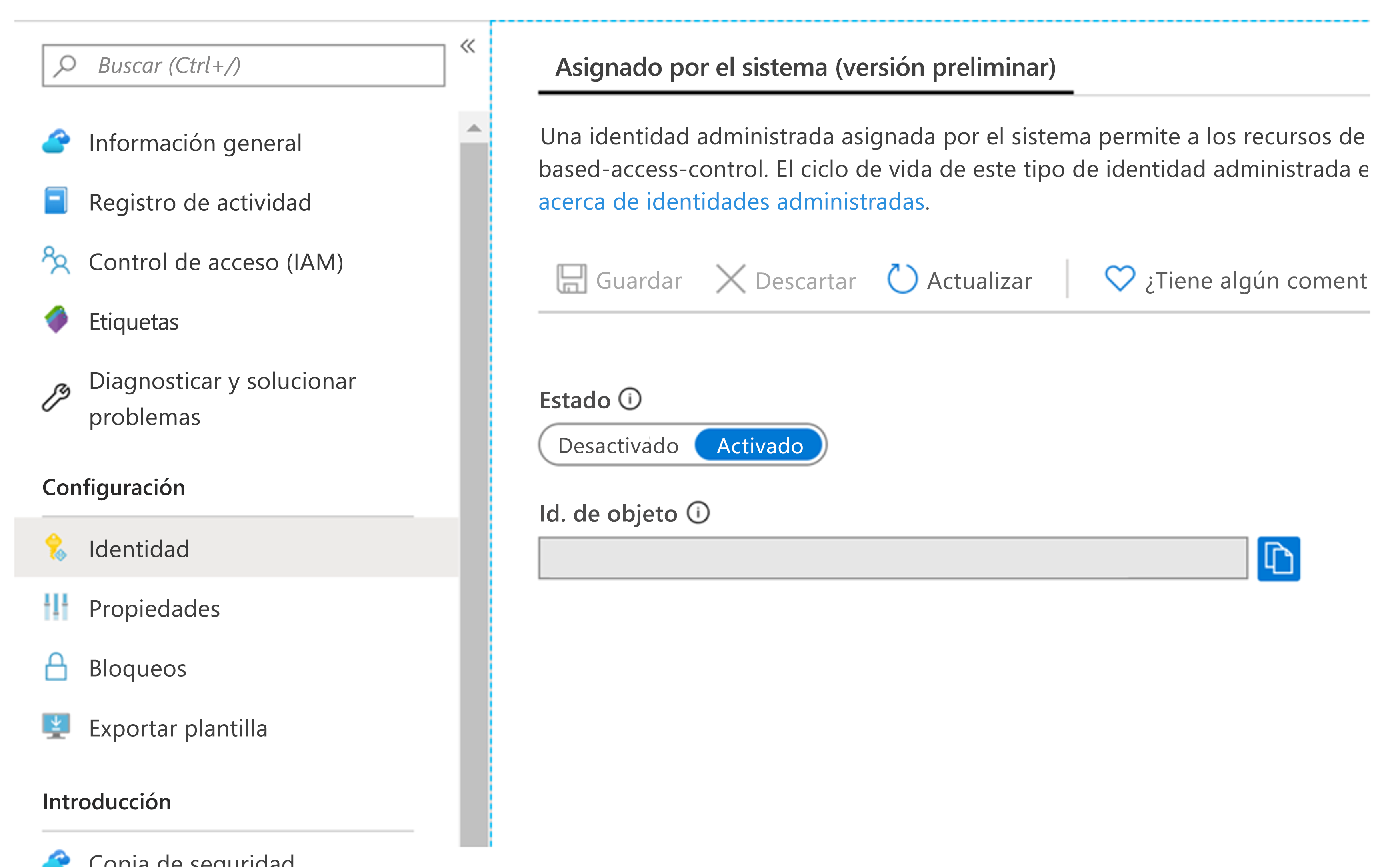Focus the Buscar (Ctrl+/) search box
The width and height of the screenshot is (1400, 867).
point(244,65)
